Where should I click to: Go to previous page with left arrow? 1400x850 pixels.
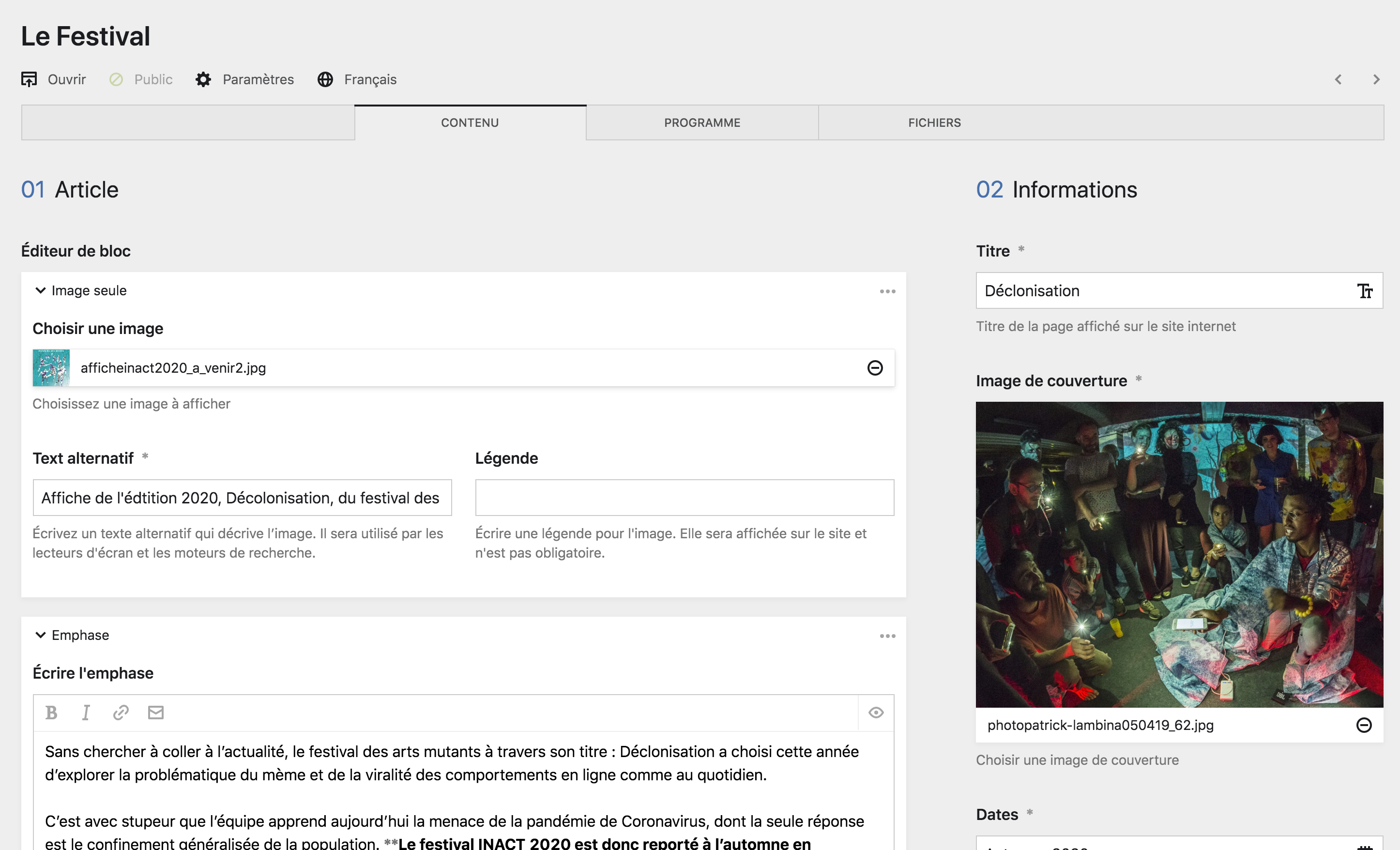(1338, 79)
